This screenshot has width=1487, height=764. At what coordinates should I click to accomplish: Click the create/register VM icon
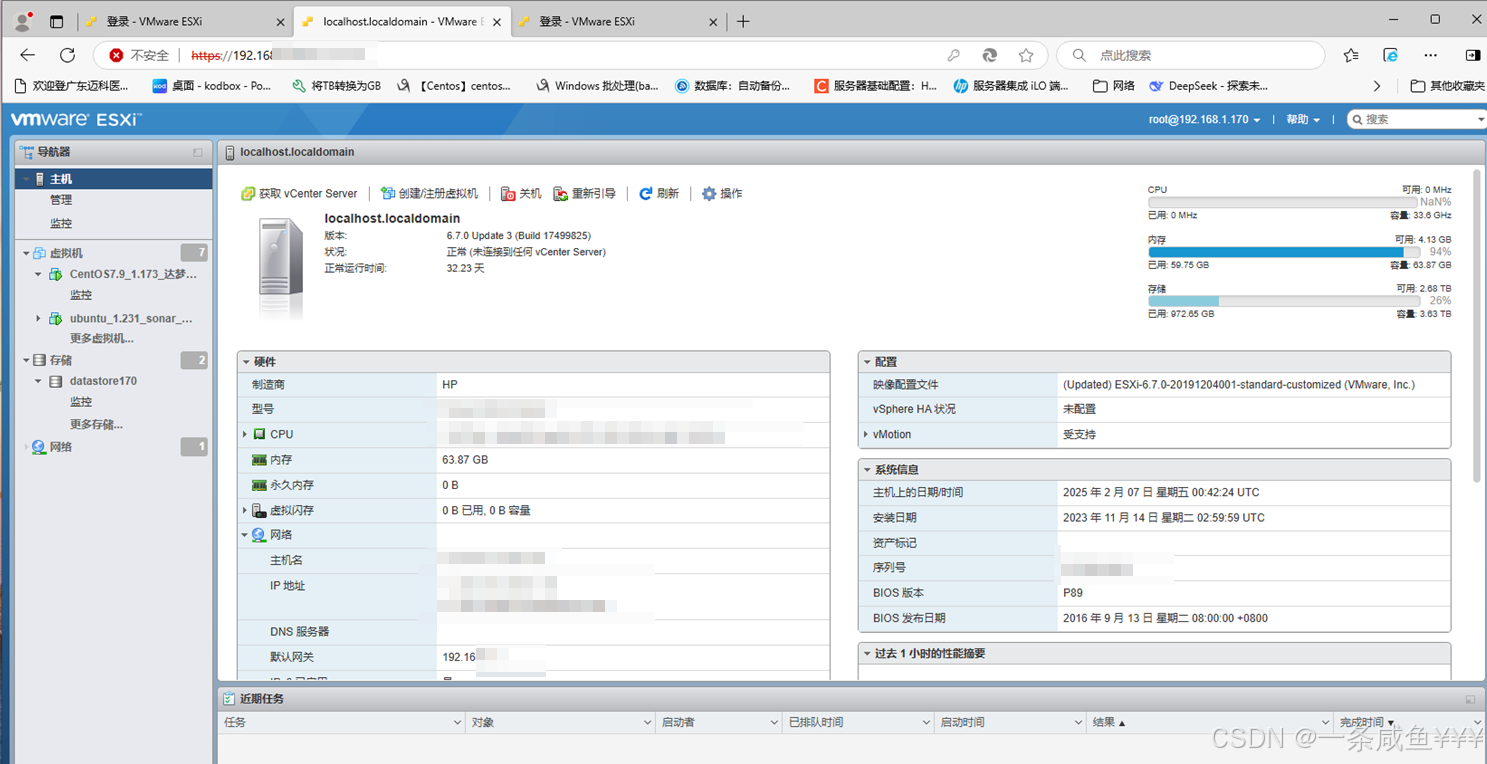click(x=388, y=193)
